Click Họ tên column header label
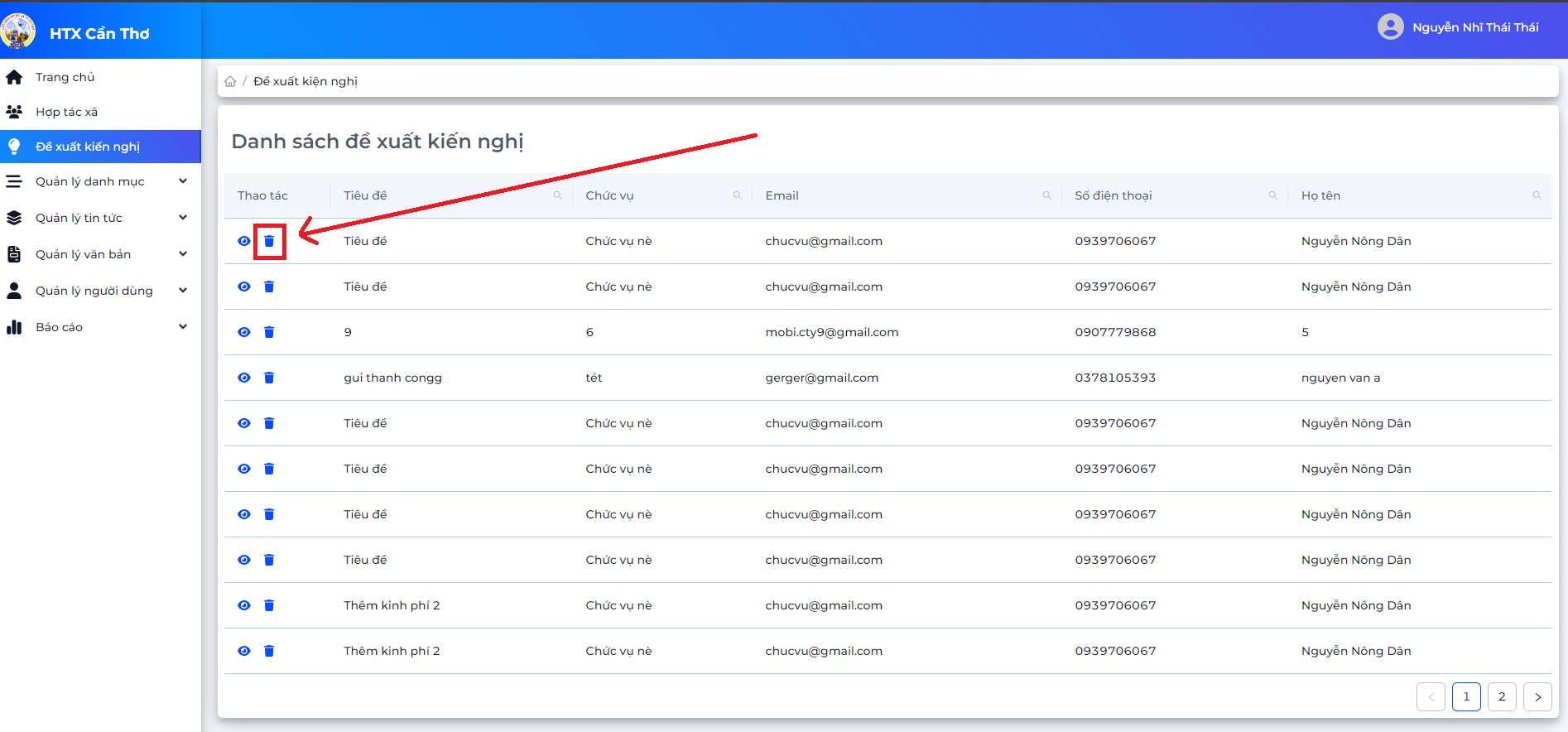1568x732 pixels. (1320, 195)
